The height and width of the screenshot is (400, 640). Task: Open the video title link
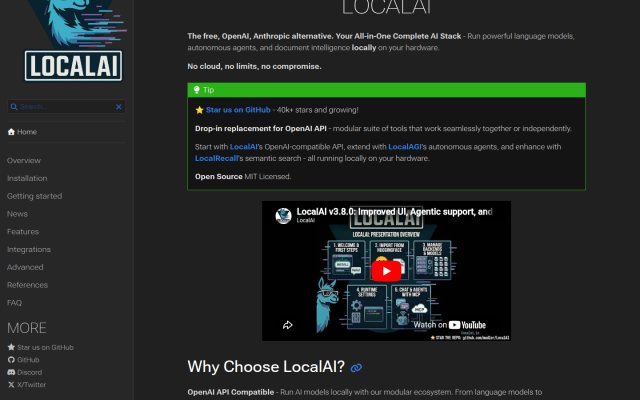point(394,211)
